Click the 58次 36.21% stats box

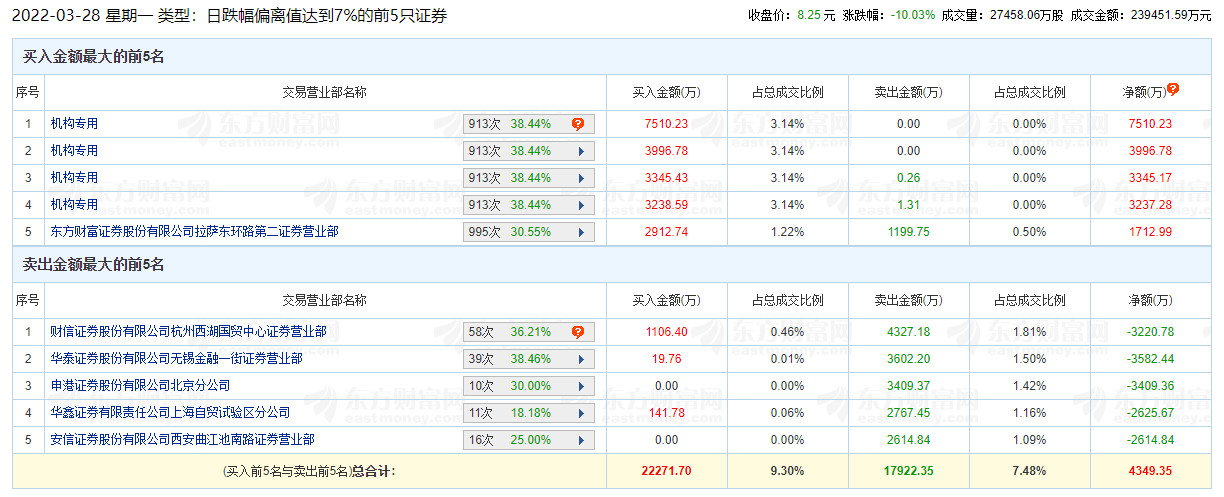(529, 332)
